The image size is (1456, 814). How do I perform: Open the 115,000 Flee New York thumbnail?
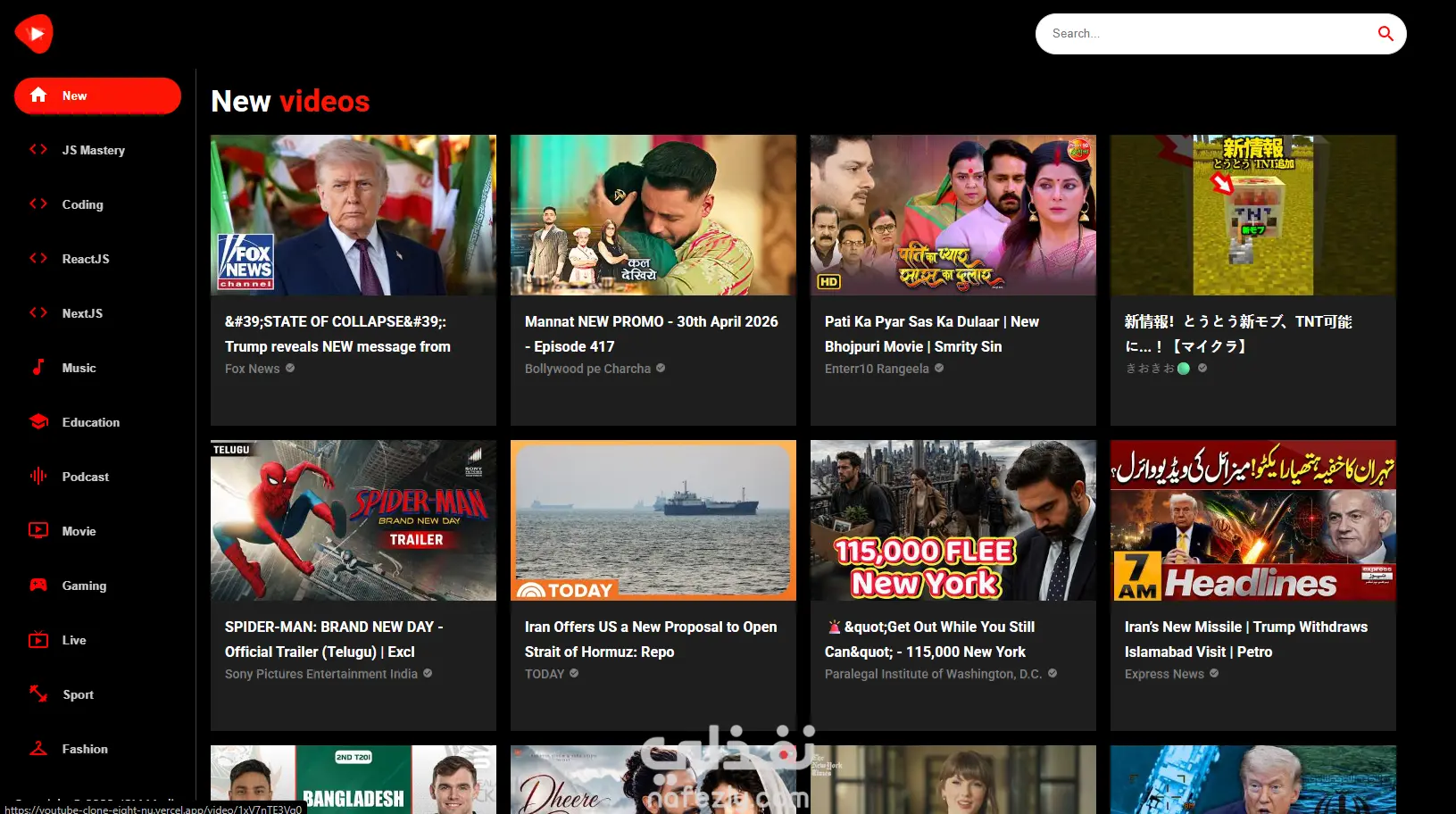tap(953, 520)
